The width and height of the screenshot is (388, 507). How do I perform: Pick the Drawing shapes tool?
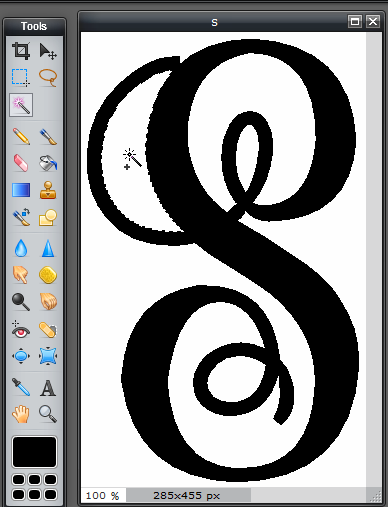click(x=48, y=217)
